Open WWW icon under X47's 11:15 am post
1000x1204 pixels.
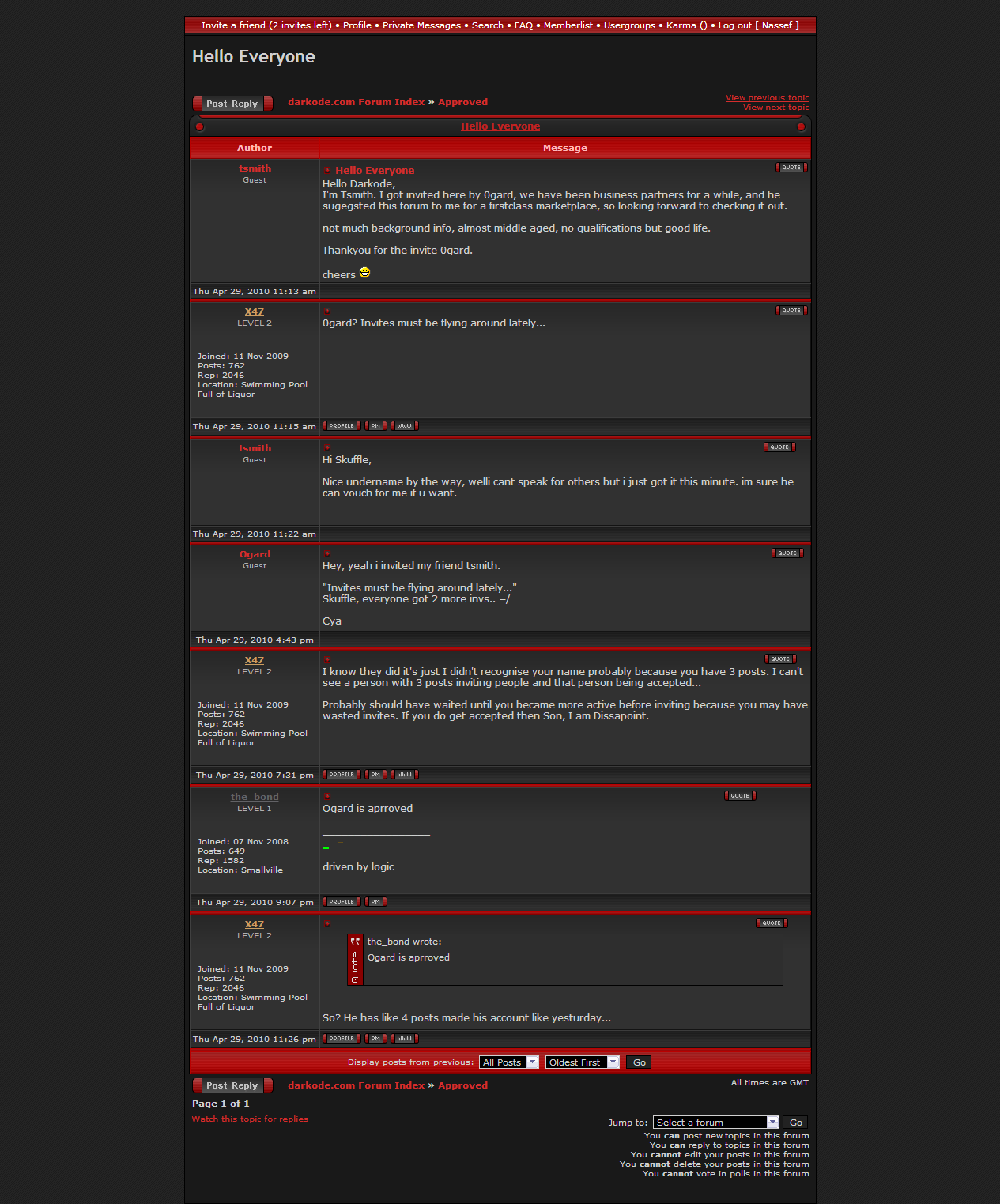pos(405,426)
